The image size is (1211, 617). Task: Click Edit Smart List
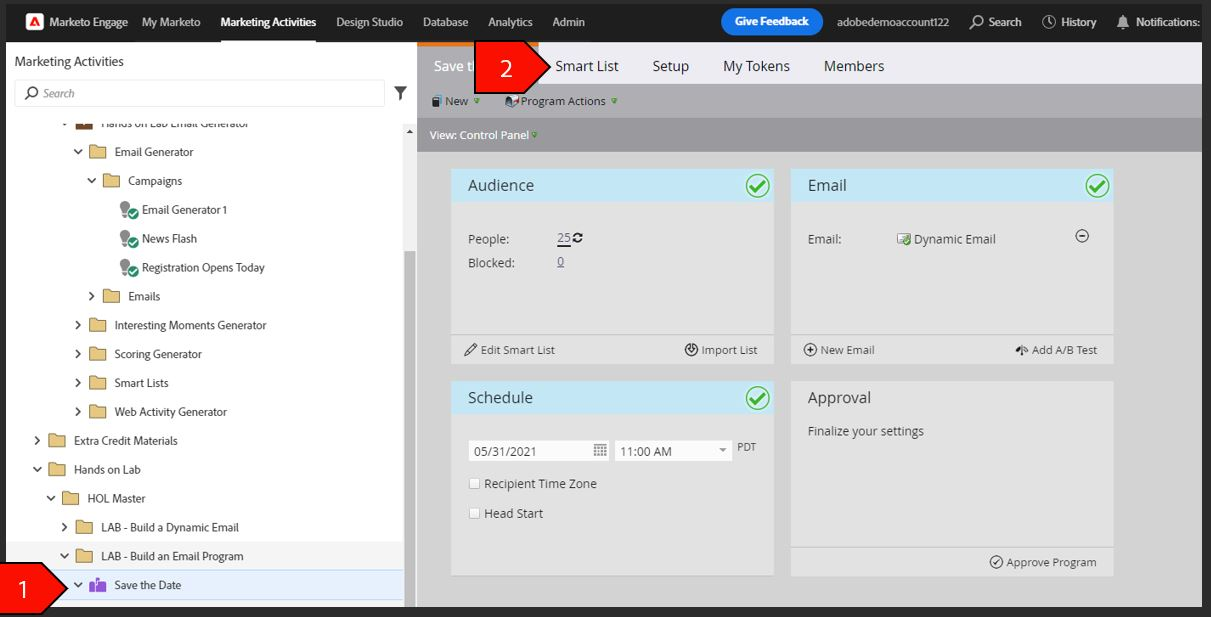(x=510, y=350)
